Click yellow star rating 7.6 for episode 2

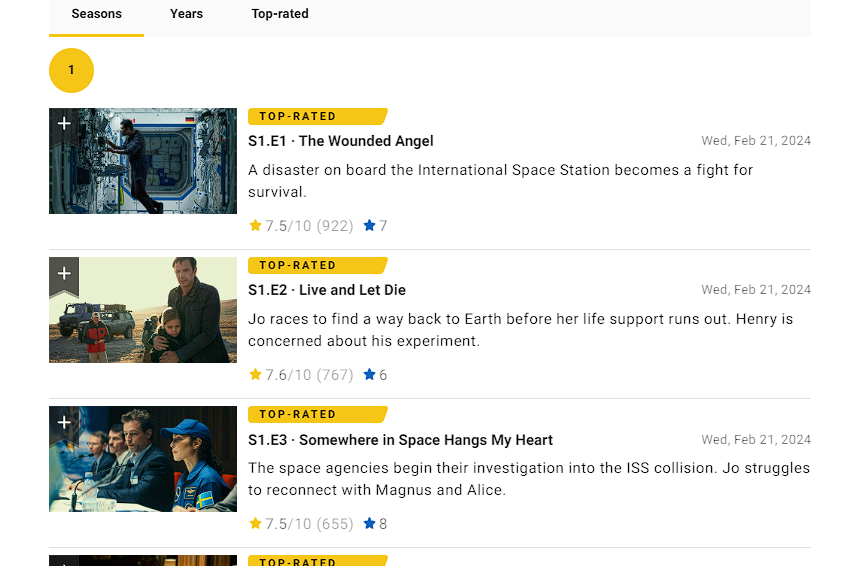300,375
